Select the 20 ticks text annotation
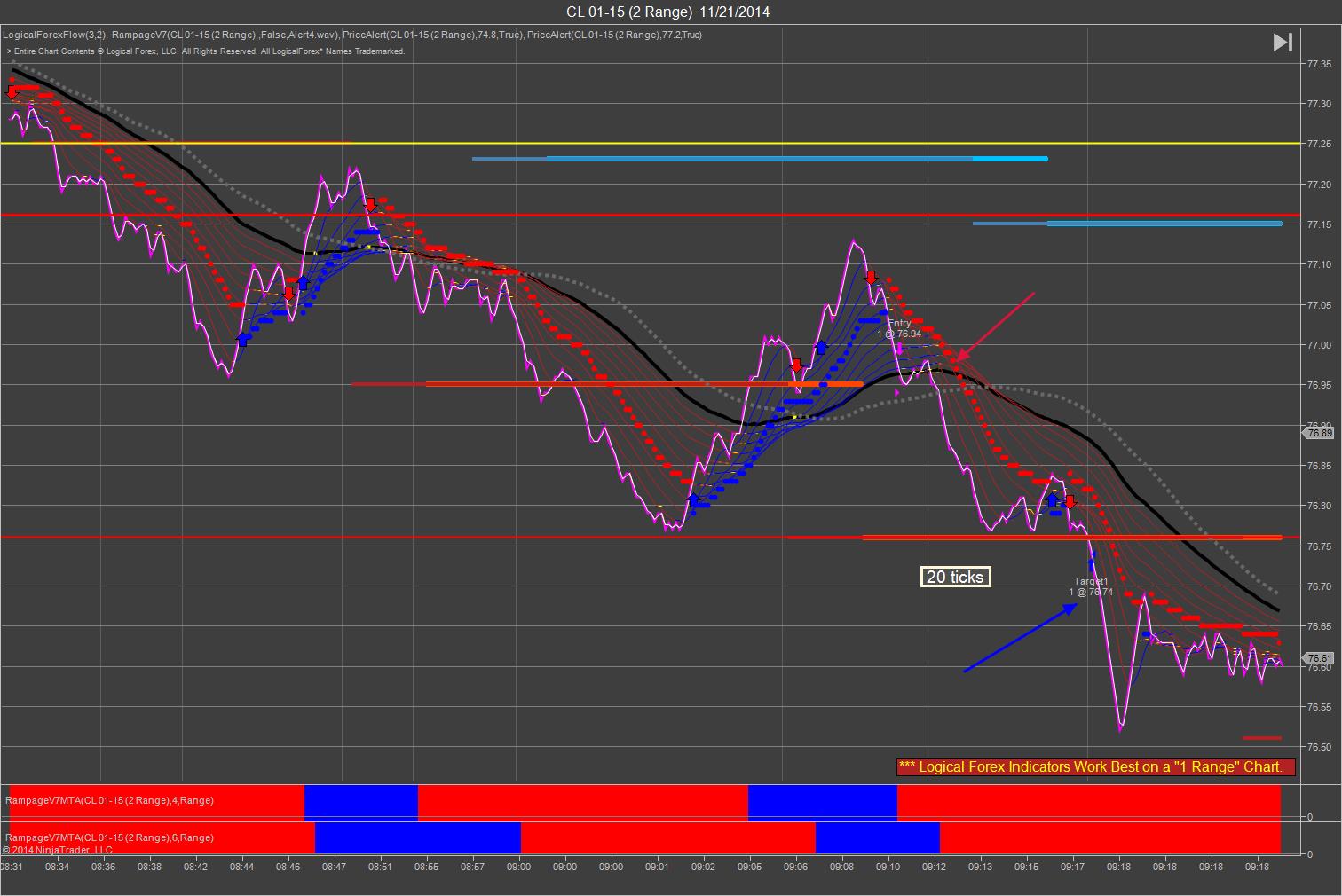Screen dimensions: 1342x896 coord(955,577)
